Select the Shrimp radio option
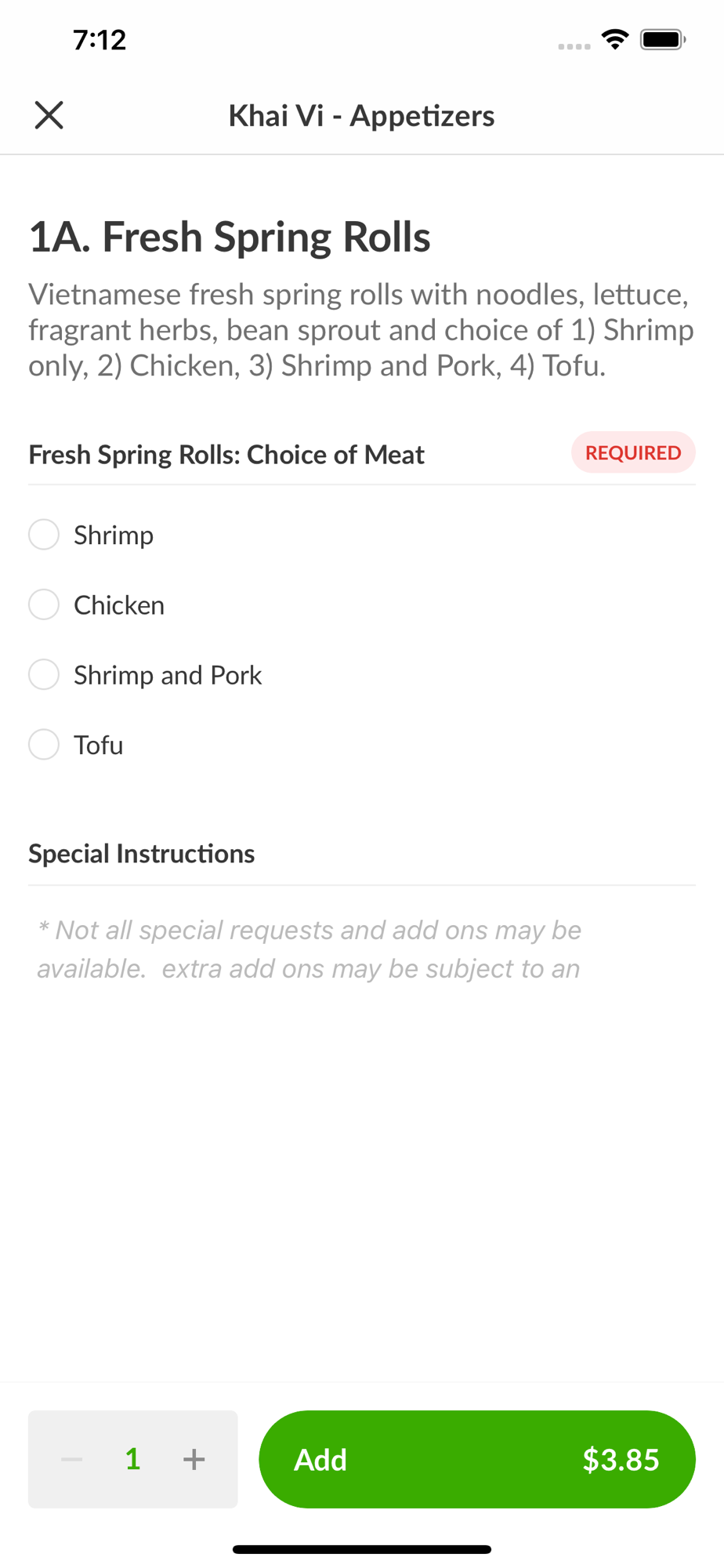The height and width of the screenshot is (1568, 724). pos(44,535)
